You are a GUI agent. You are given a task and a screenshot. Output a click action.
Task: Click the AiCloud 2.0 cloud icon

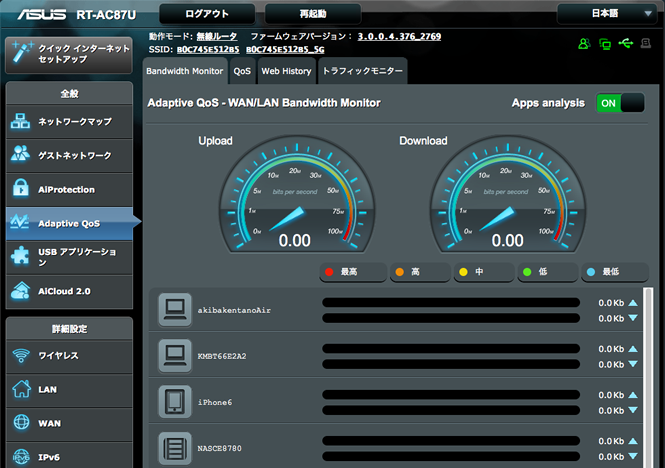(20, 291)
